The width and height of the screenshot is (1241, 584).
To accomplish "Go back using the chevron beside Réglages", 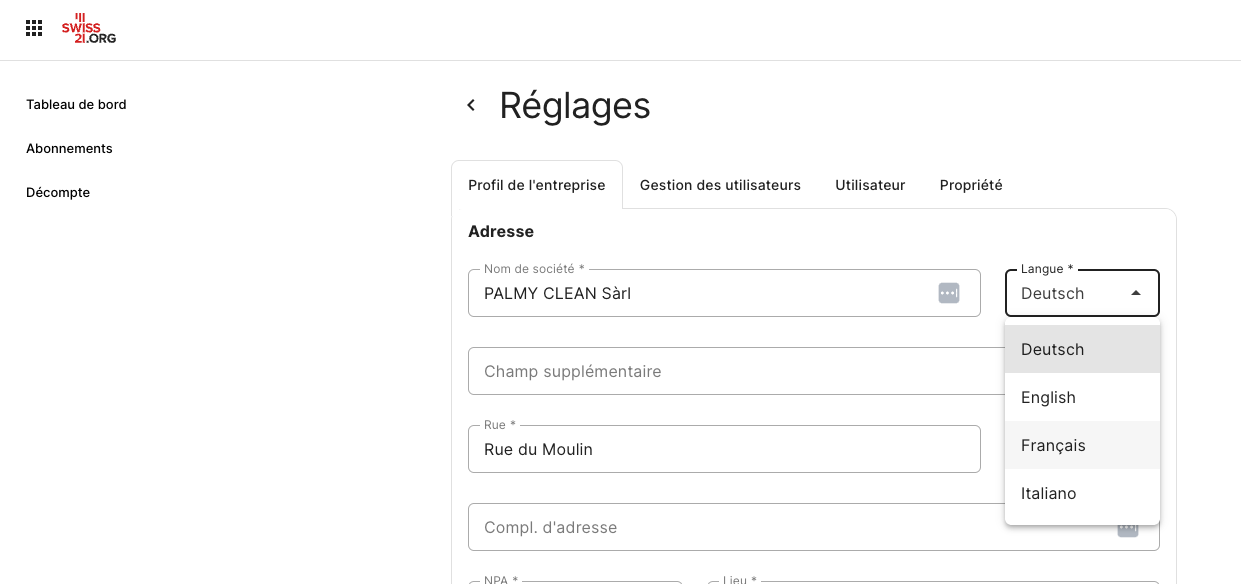I will (471, 105).
